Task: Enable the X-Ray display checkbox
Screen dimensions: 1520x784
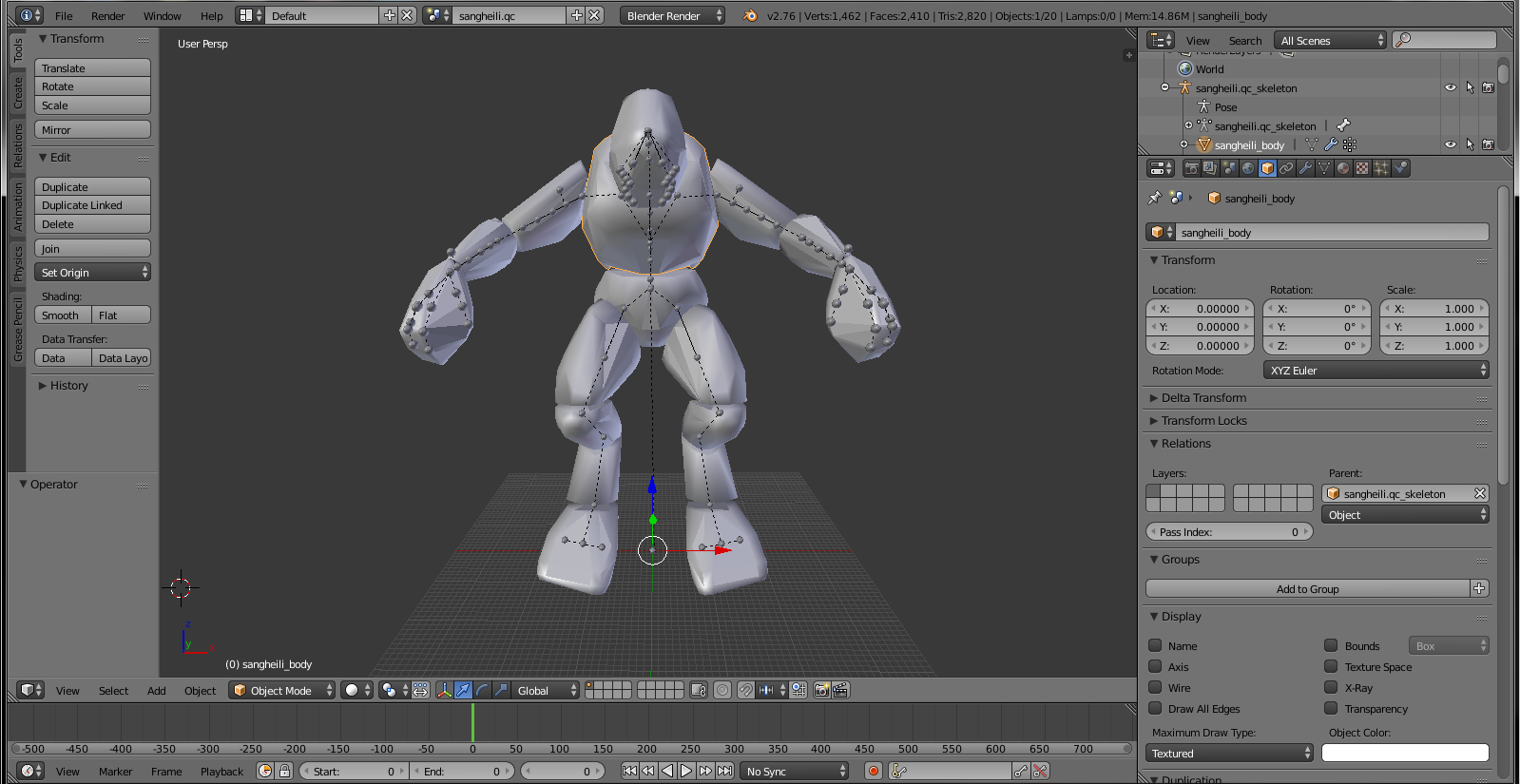Action: click(1331, 687)
